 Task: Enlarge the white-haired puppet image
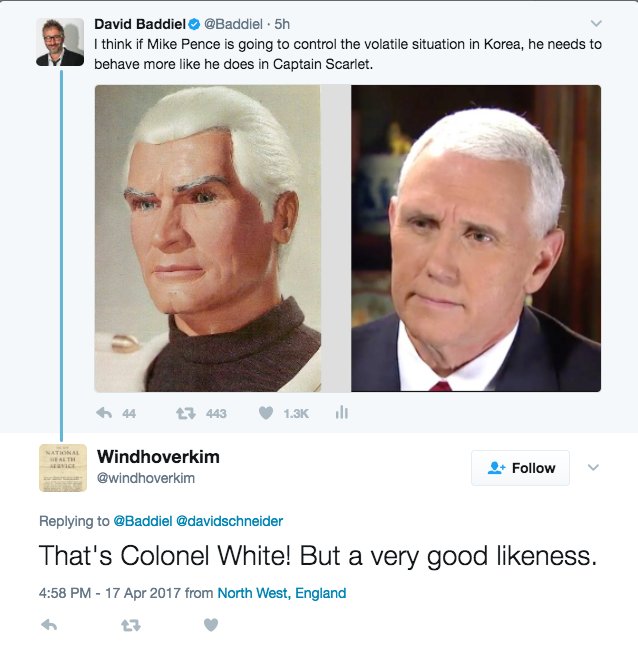click(x=208, y=238)
